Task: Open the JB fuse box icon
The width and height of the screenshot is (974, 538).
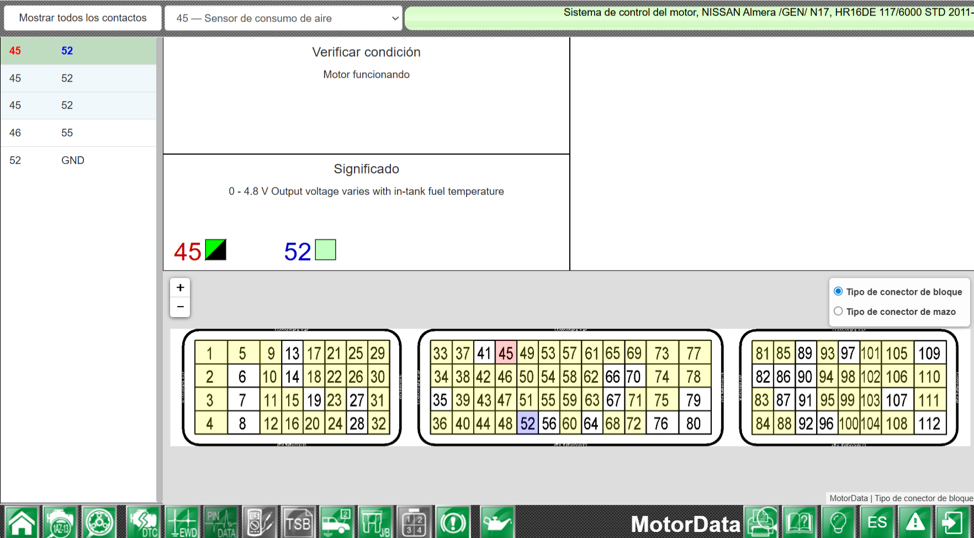Action: point(375,522)
